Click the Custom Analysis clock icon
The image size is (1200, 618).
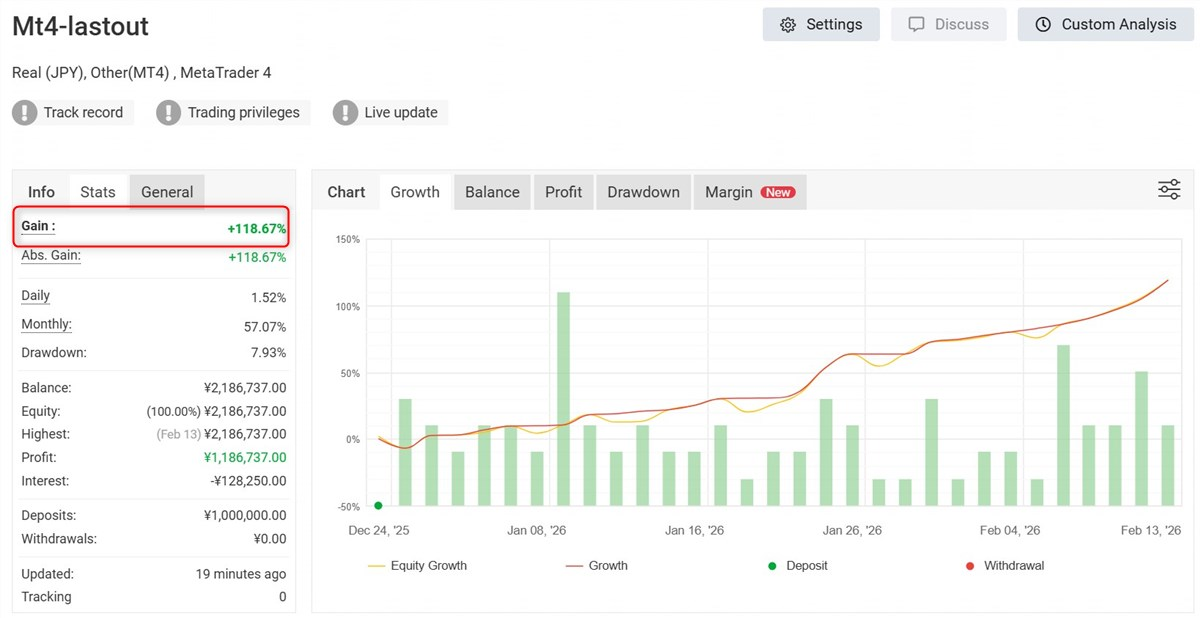(1043, 25)
